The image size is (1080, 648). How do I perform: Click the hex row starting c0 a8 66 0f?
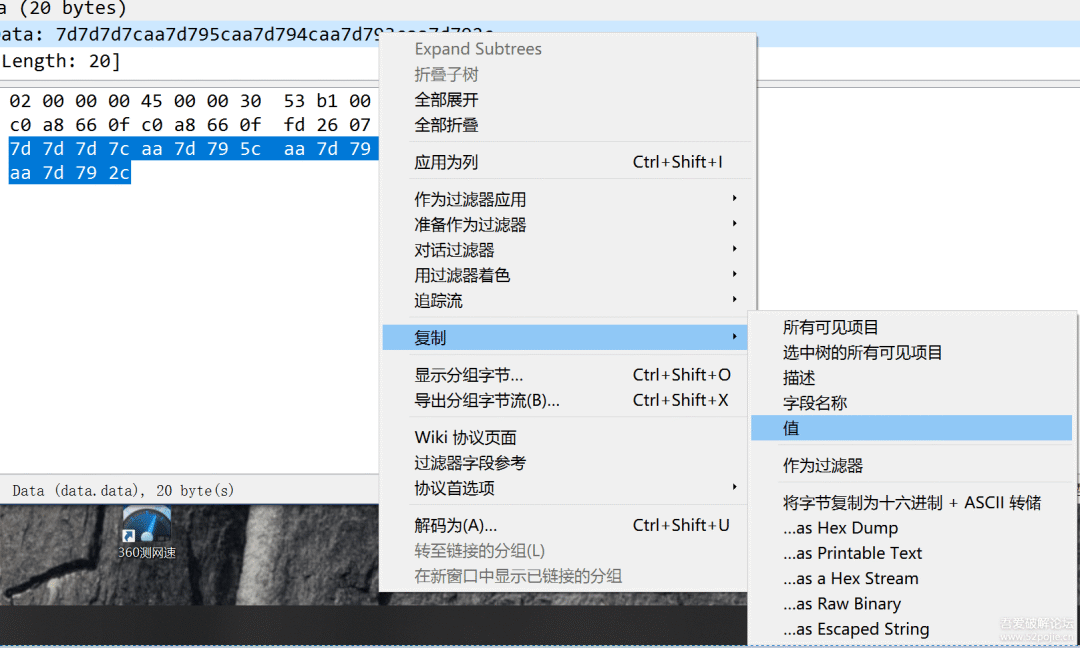pos(190,125)
